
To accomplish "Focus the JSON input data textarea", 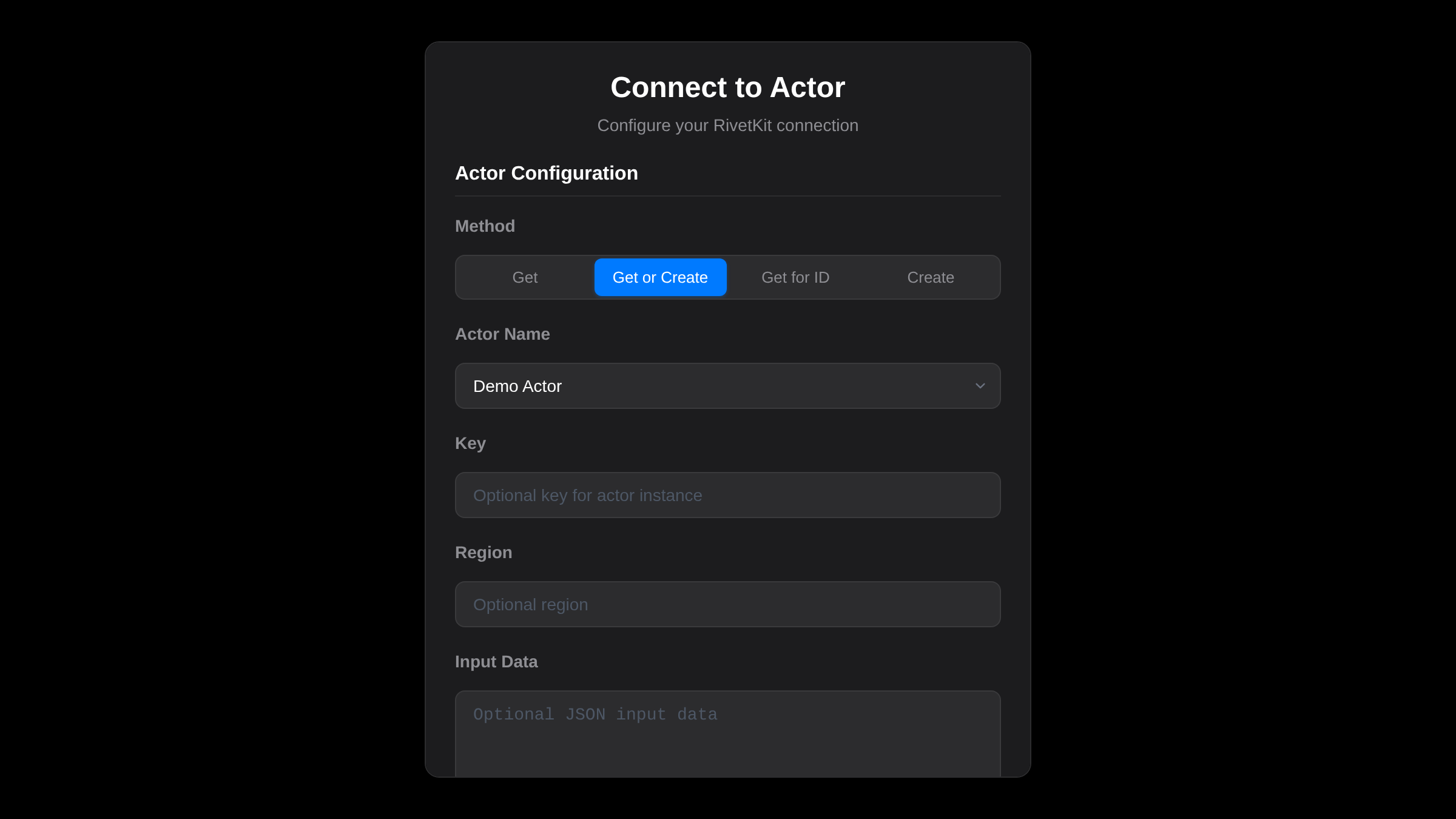I will [x=728, y=734].
